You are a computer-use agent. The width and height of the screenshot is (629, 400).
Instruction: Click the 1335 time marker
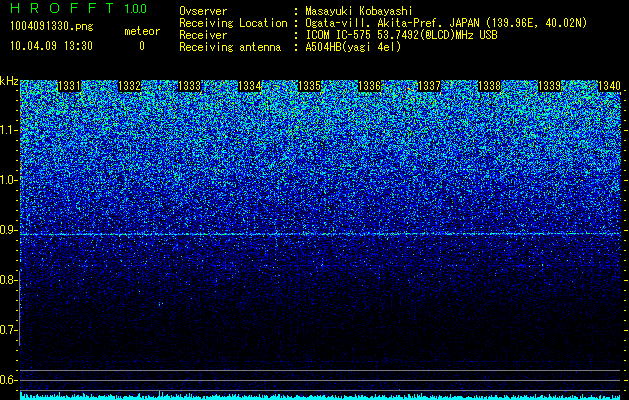[310, 86]
